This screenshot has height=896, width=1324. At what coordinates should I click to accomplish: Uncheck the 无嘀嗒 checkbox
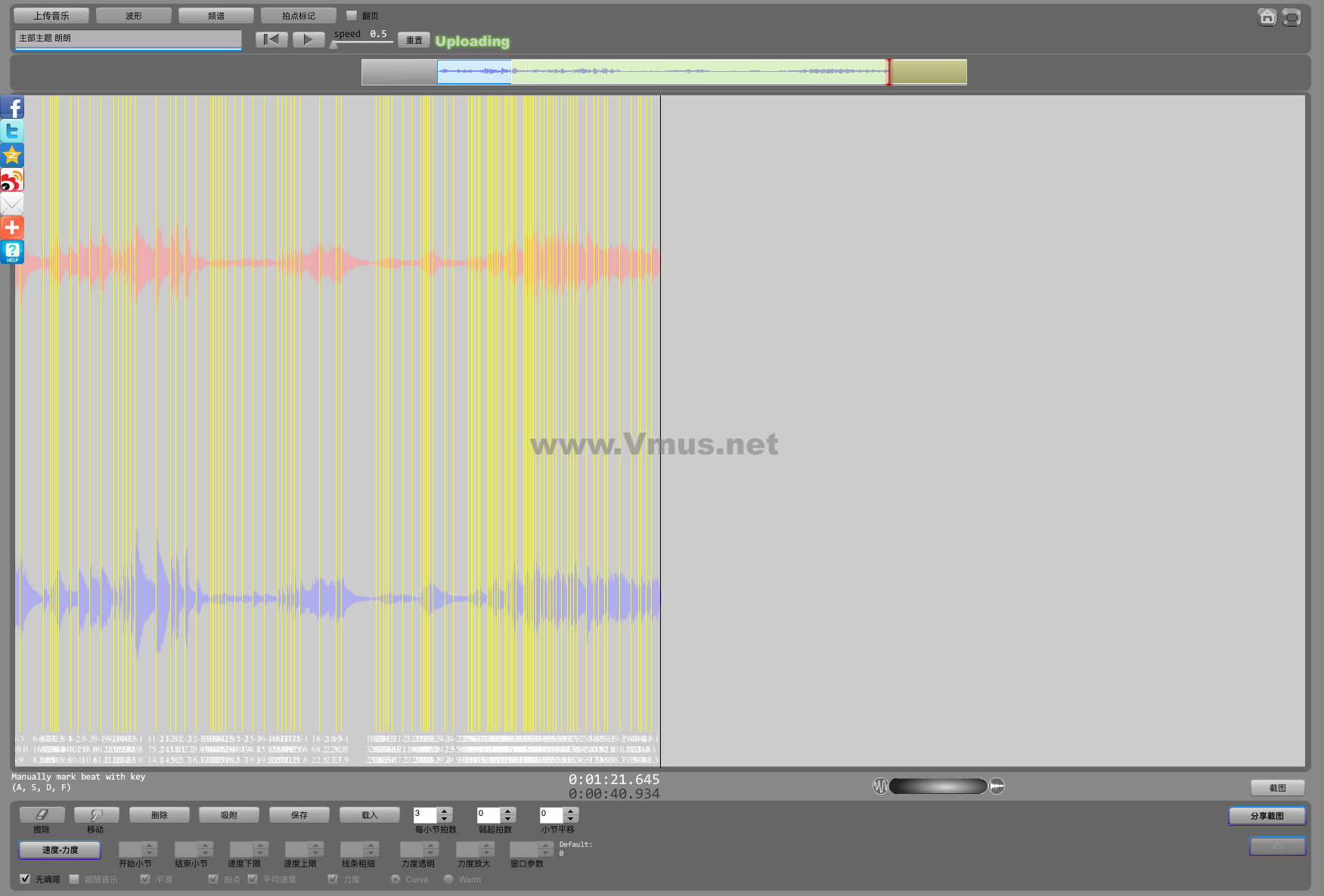click(x=26, y=879)
